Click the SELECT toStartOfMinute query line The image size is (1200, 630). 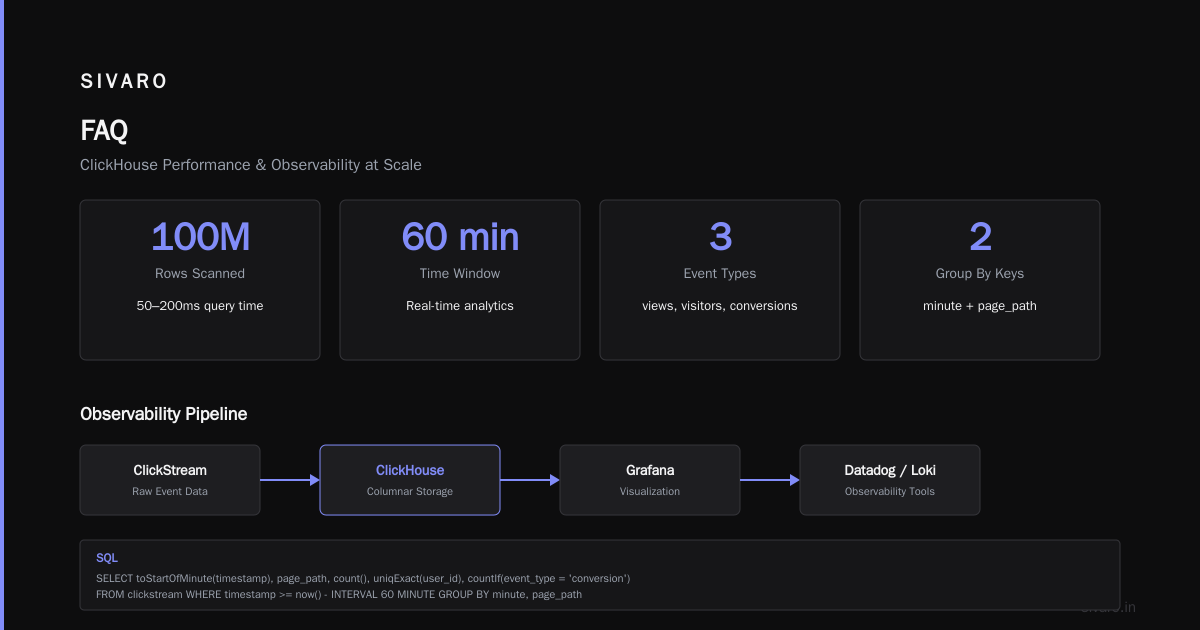click(x=363, y=578)
